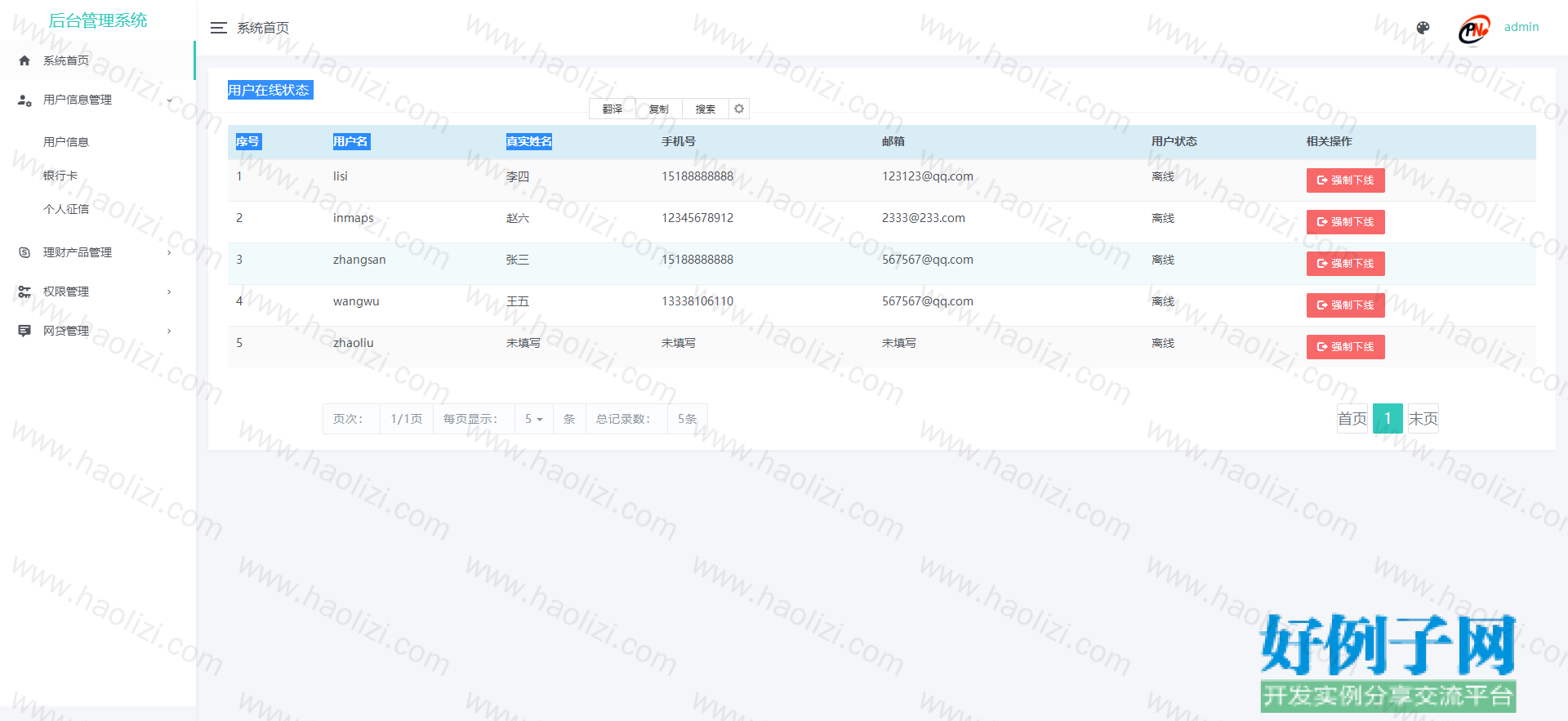
Task: Click the 后台管理系统 title
Action: coord(98,20)
